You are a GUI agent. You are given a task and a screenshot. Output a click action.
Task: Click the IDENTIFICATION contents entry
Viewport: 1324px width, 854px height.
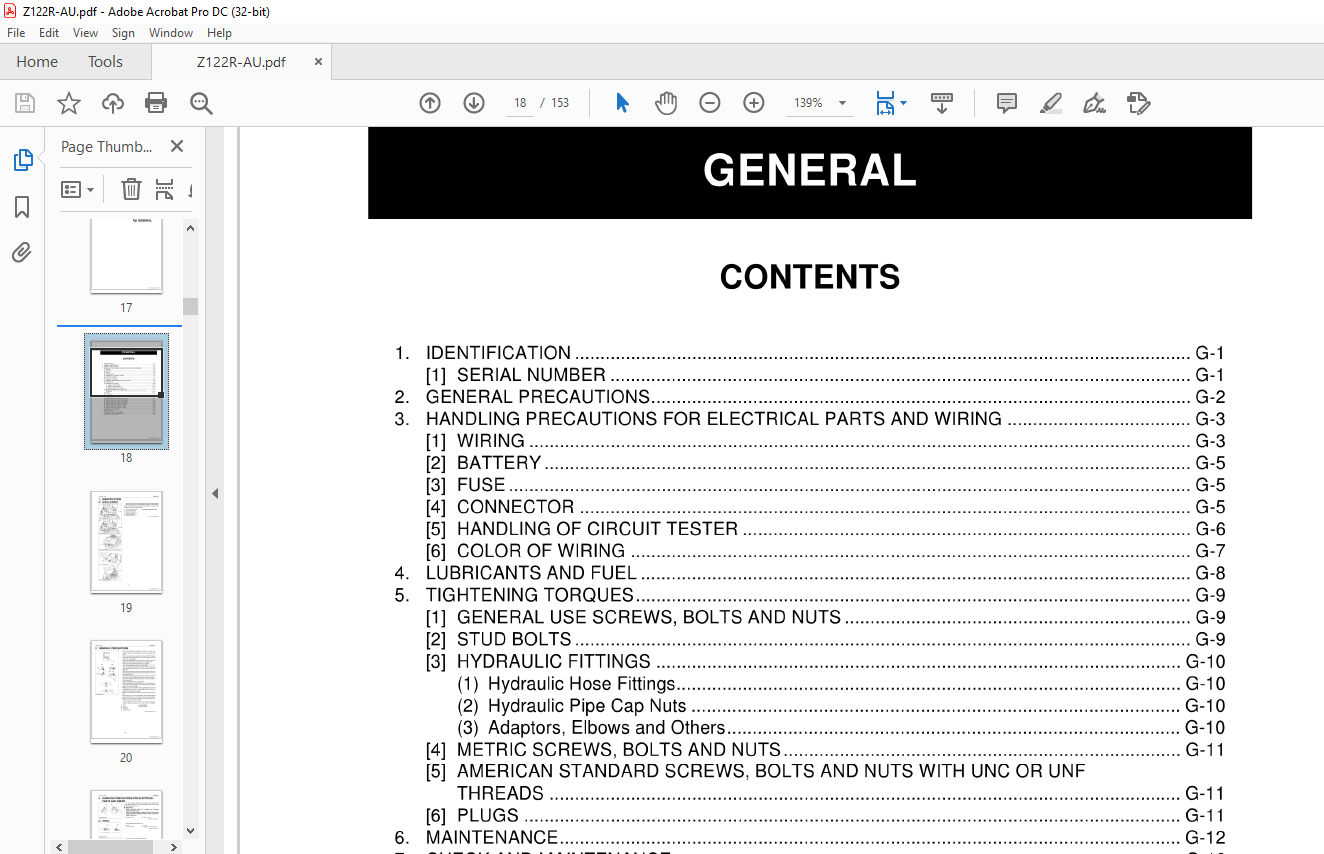click(x=809, y=353)
